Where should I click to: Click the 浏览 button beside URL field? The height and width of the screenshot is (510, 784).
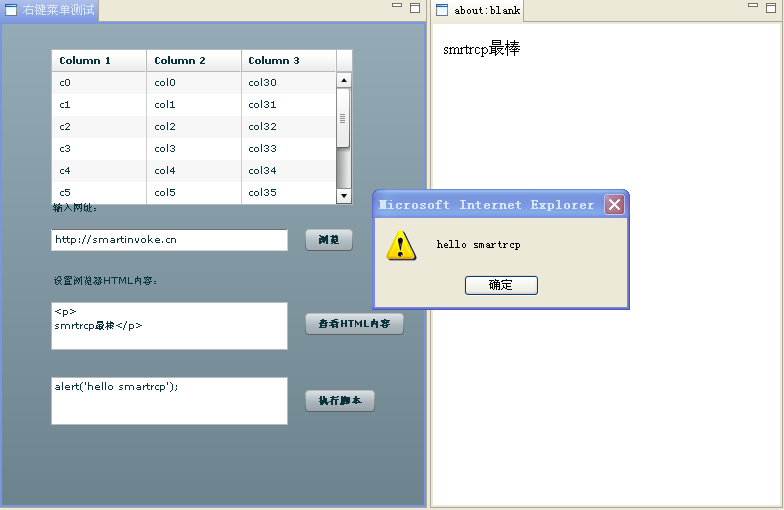(328, 240)
